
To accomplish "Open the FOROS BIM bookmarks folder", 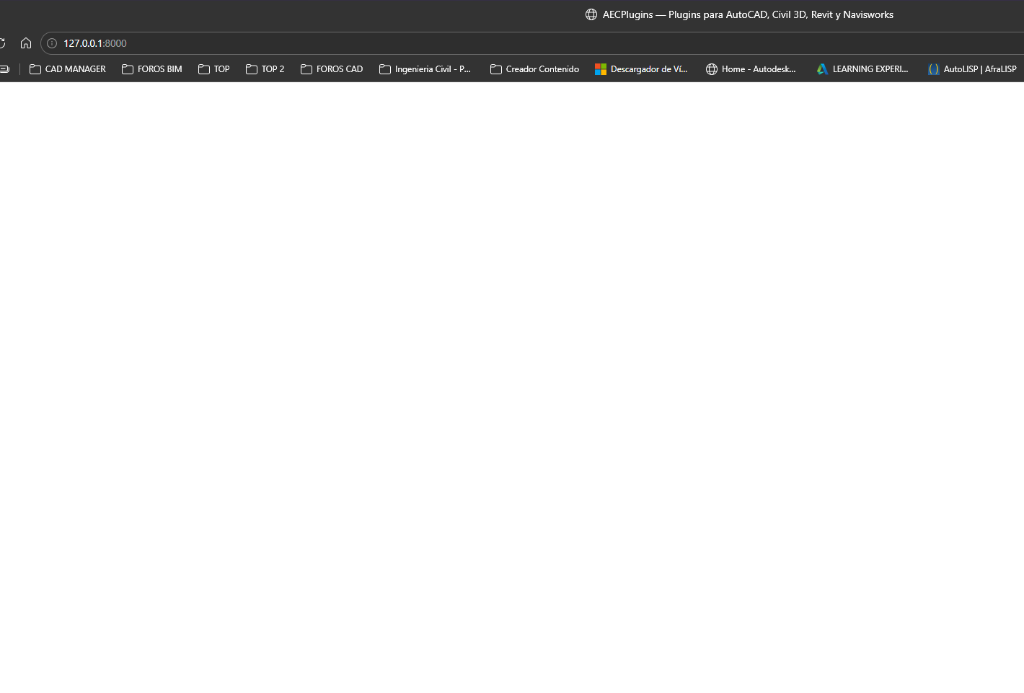I will click(152, 69).
